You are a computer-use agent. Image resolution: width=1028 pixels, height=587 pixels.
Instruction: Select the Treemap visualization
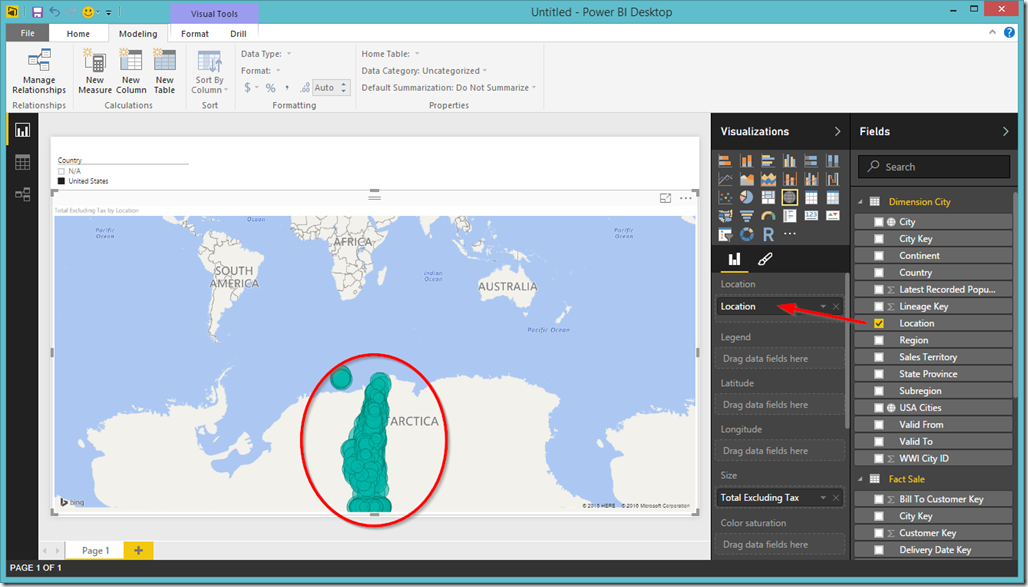pyautogui.click(x=768, y=197)
